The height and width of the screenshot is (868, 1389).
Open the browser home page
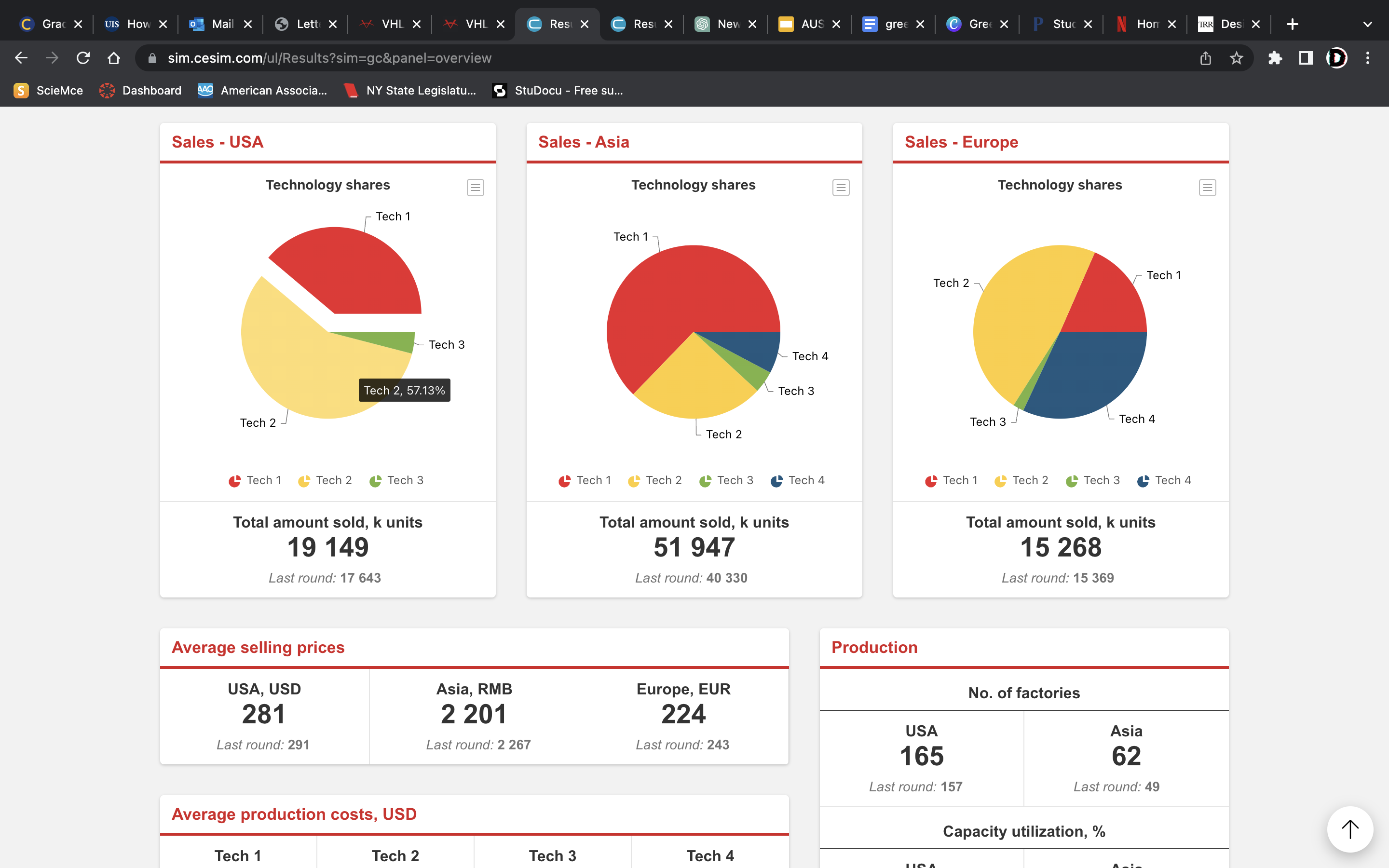[114, 58]
